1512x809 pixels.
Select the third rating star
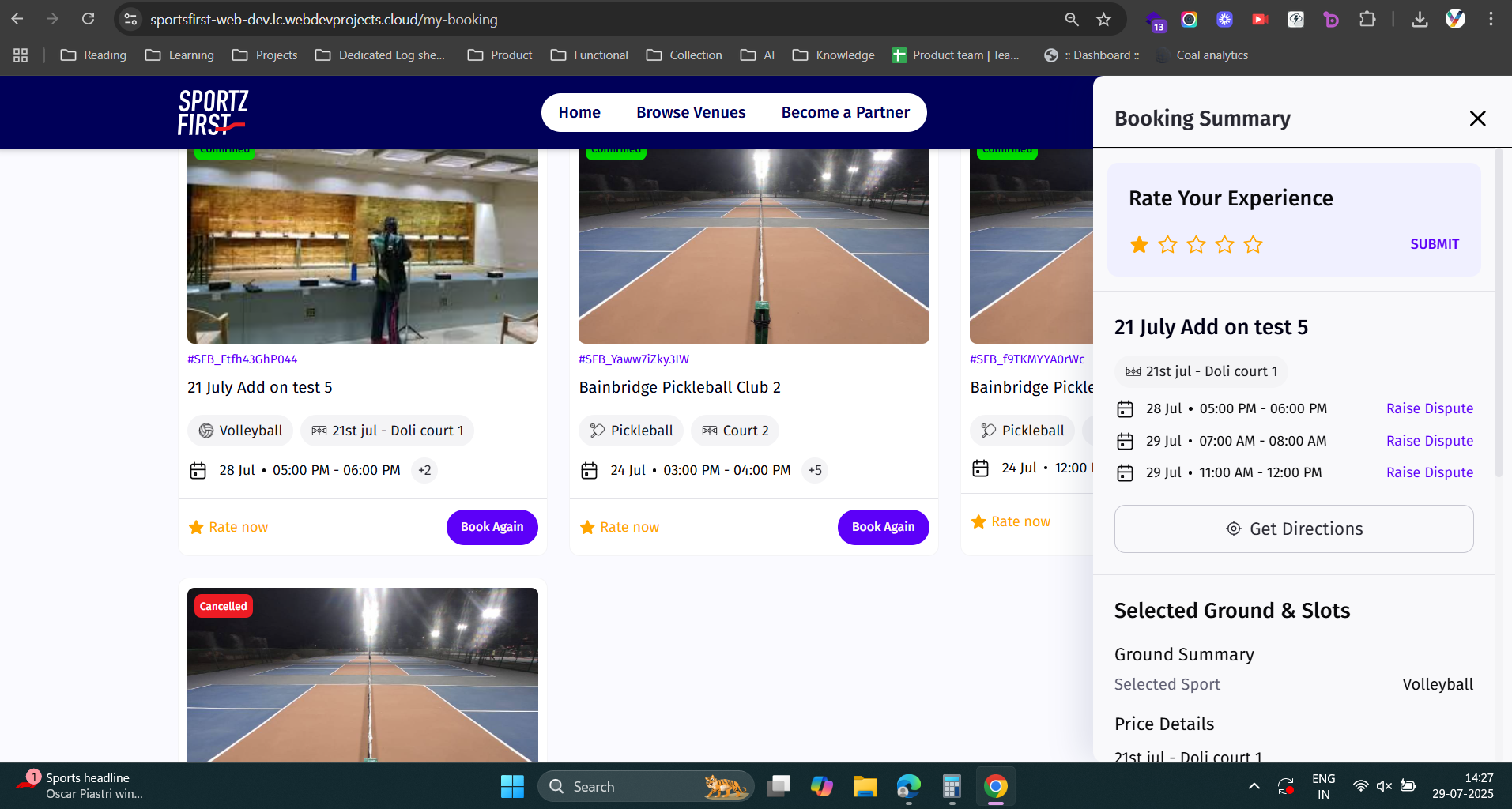tap(1196, 245)
